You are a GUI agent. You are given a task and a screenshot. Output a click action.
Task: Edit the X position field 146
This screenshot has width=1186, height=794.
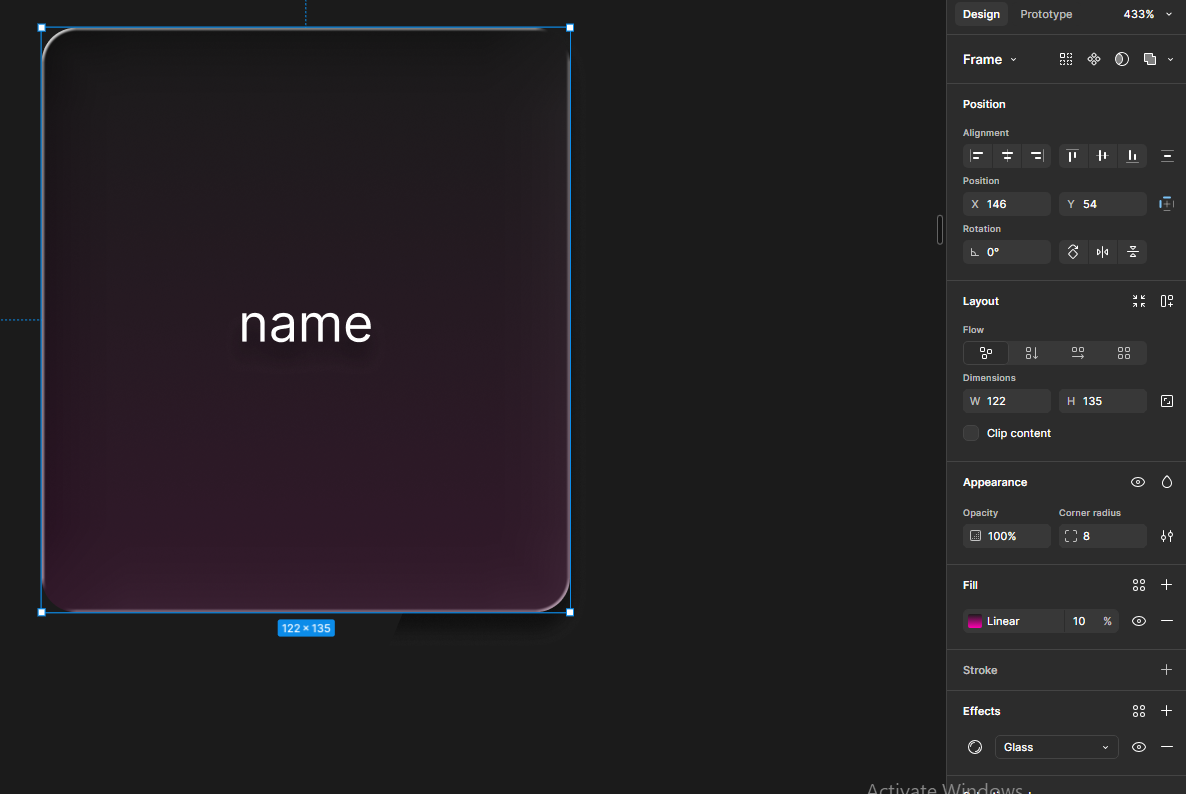(1007, 204)
